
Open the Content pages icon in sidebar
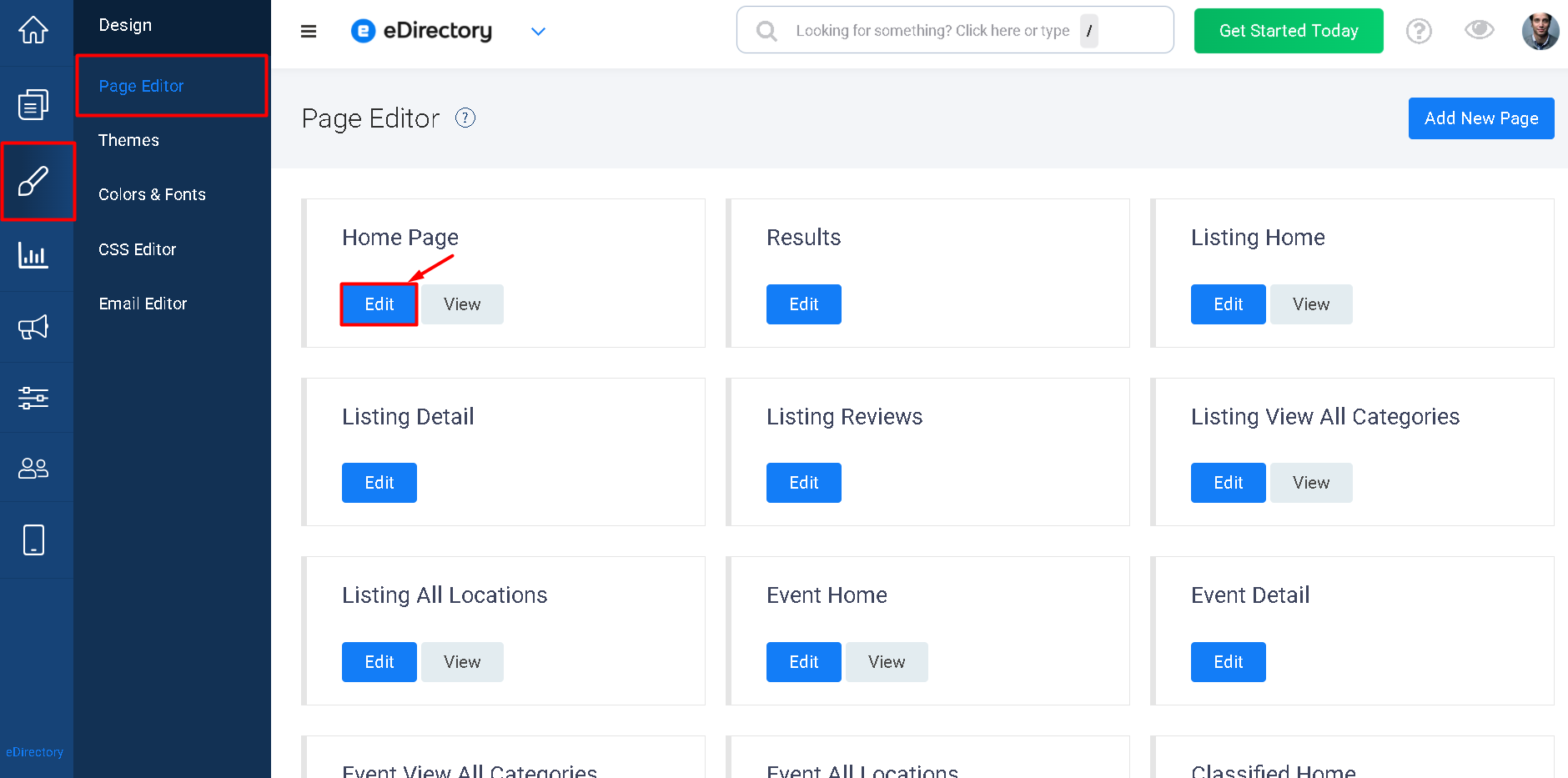pyautogui.click(x=33, y=104)
